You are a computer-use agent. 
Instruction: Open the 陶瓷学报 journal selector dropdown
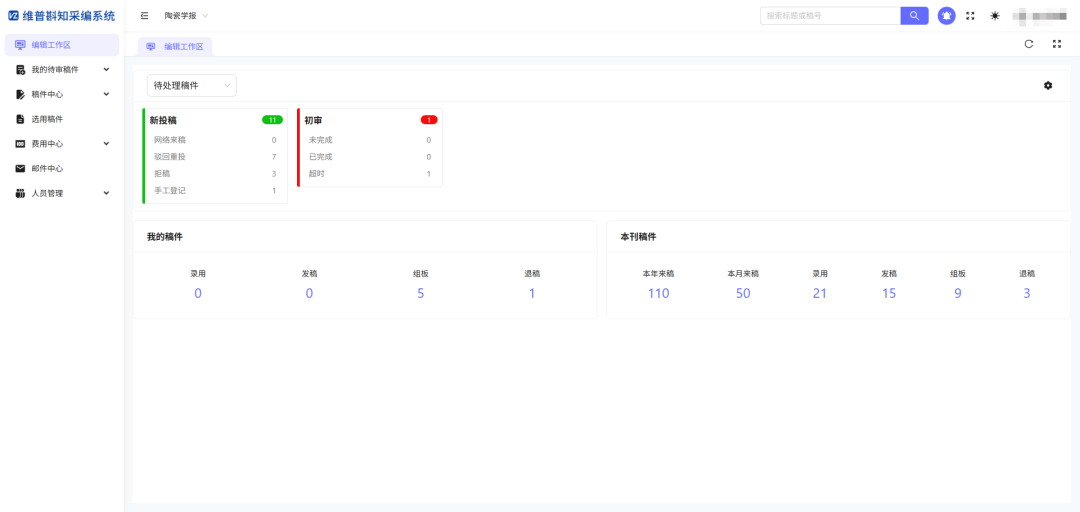[x=186, y=15]
